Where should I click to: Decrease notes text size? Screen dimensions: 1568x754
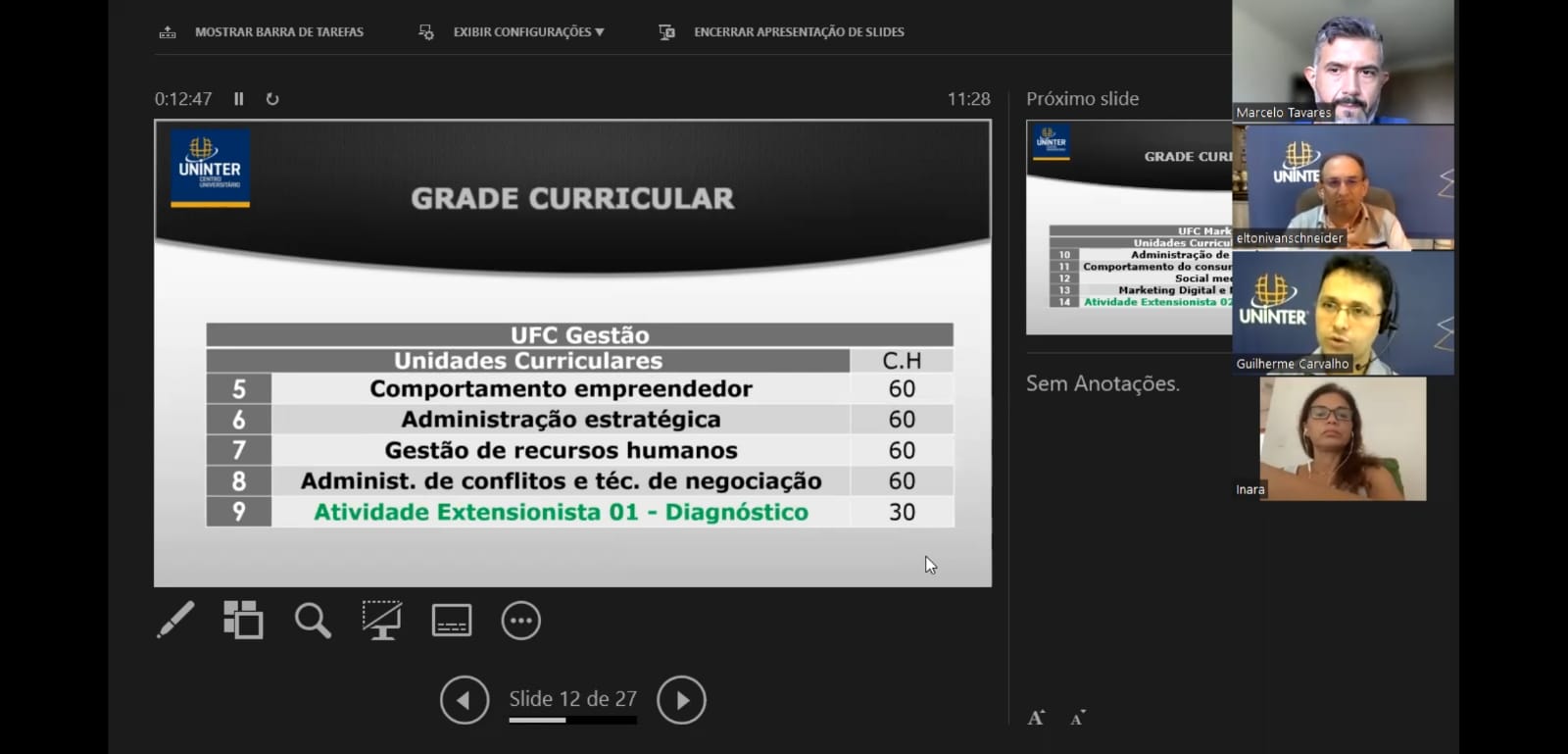click(x=1077, y=719)
